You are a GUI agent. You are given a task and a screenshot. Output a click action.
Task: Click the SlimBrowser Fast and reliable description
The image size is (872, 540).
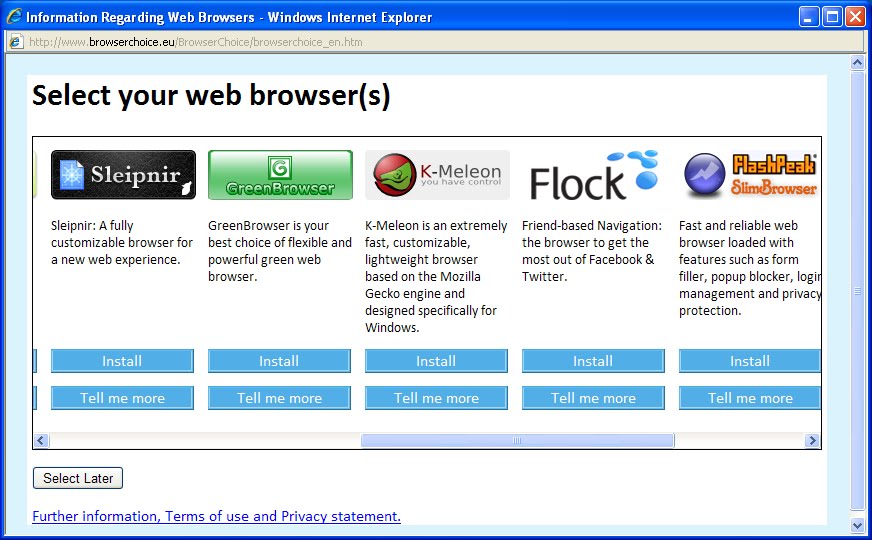[750, 268]
